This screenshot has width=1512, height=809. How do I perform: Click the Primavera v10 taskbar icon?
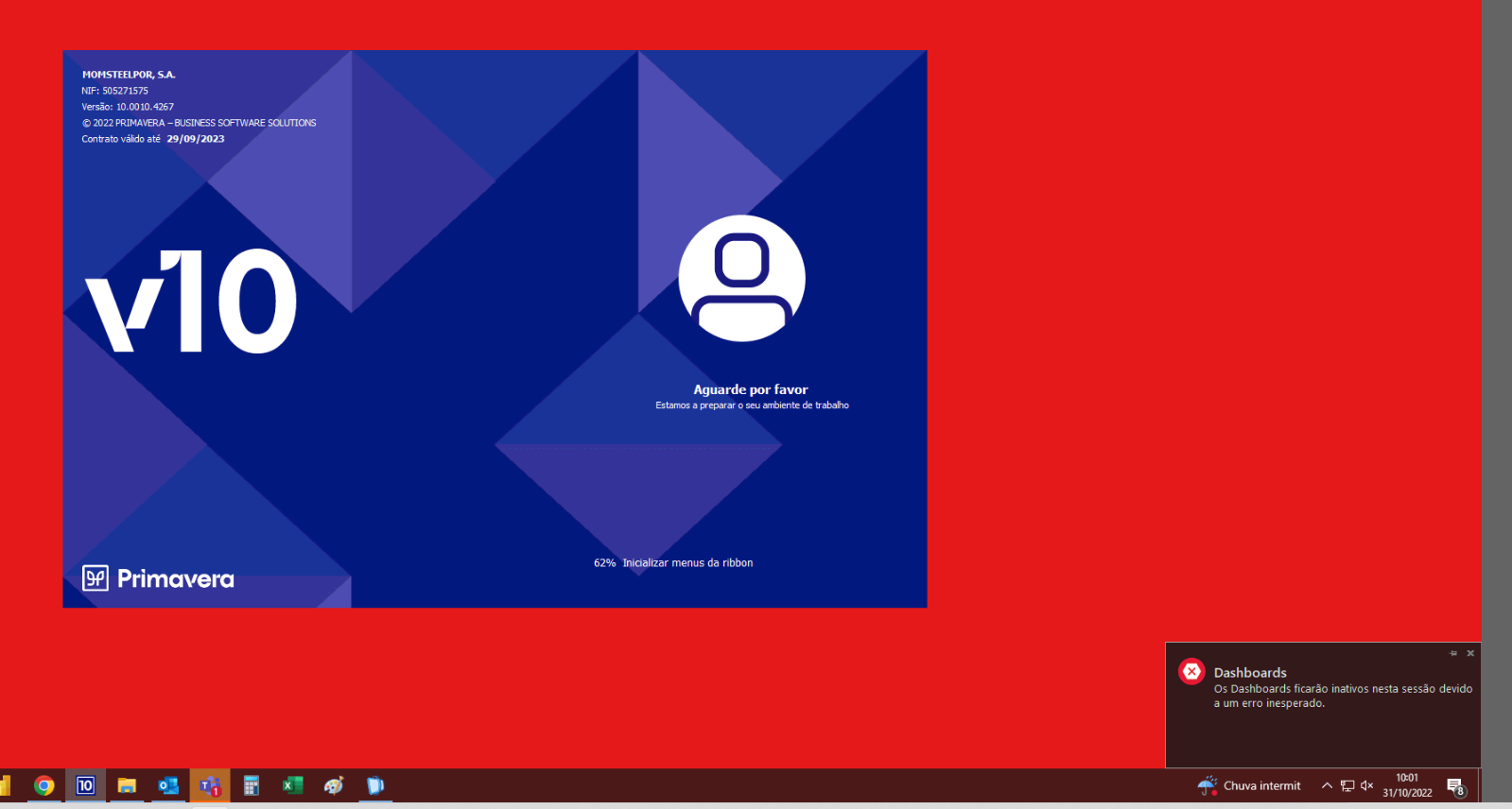[x=85, y=785]
